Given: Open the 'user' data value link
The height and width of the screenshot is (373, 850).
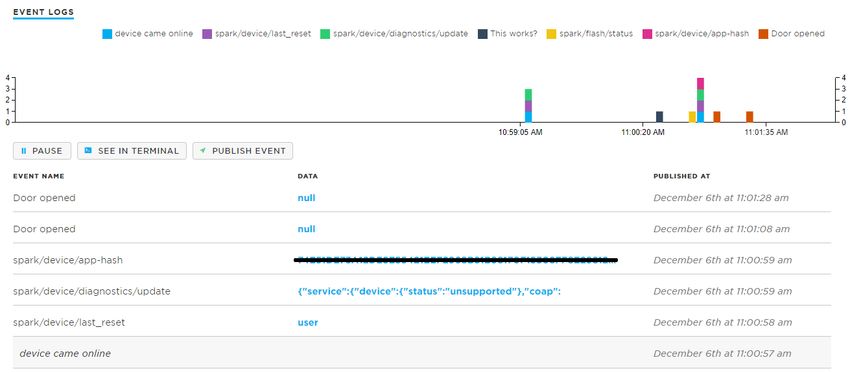Looking at the screenshot, I should coord(308,323).
